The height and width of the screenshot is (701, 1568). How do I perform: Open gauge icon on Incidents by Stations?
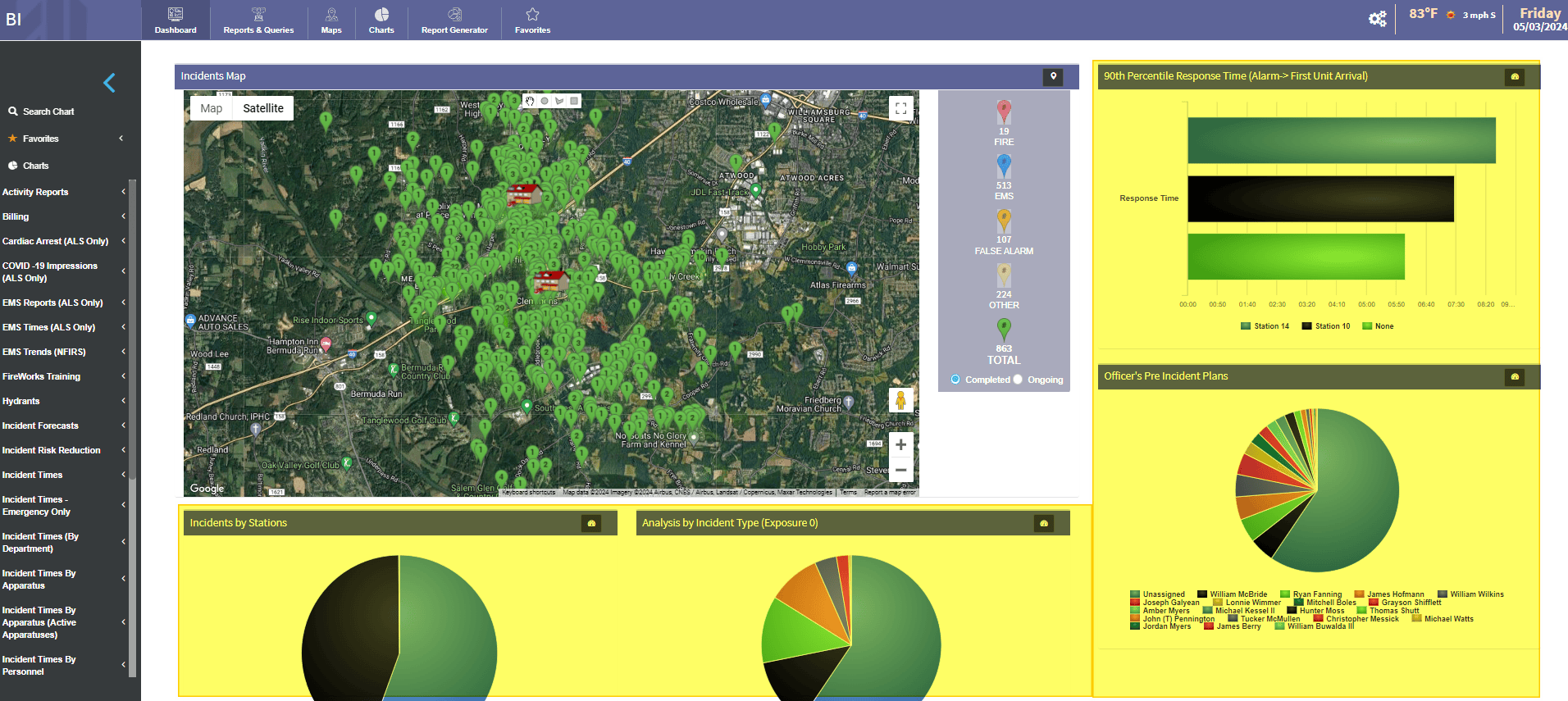tap(591, 523)
